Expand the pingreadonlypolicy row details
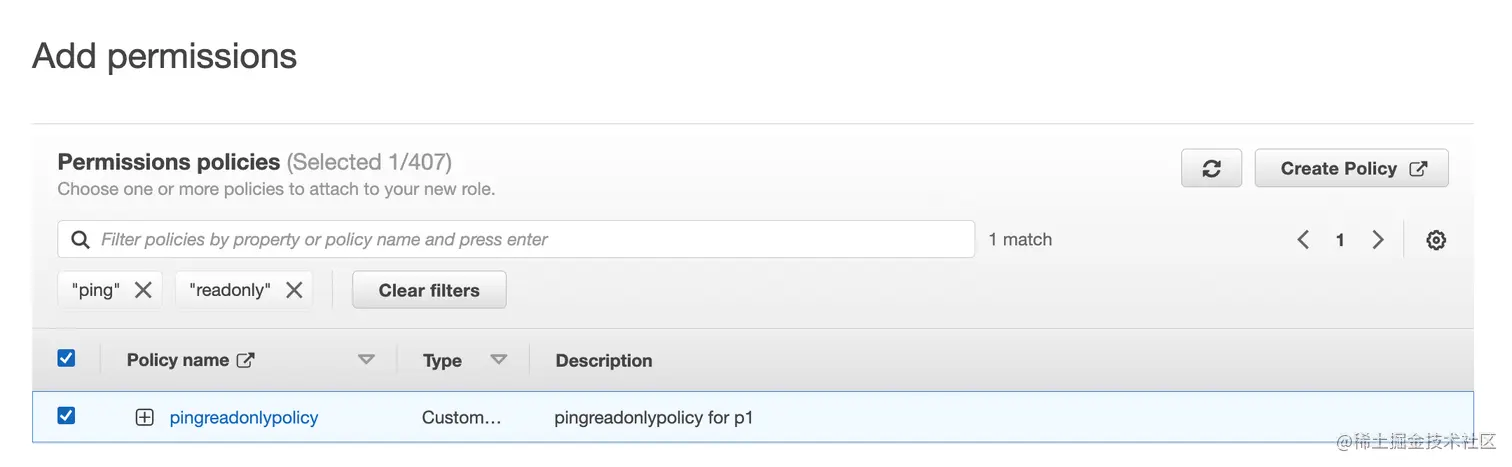The image size is (1512, 467). point(145,418)
